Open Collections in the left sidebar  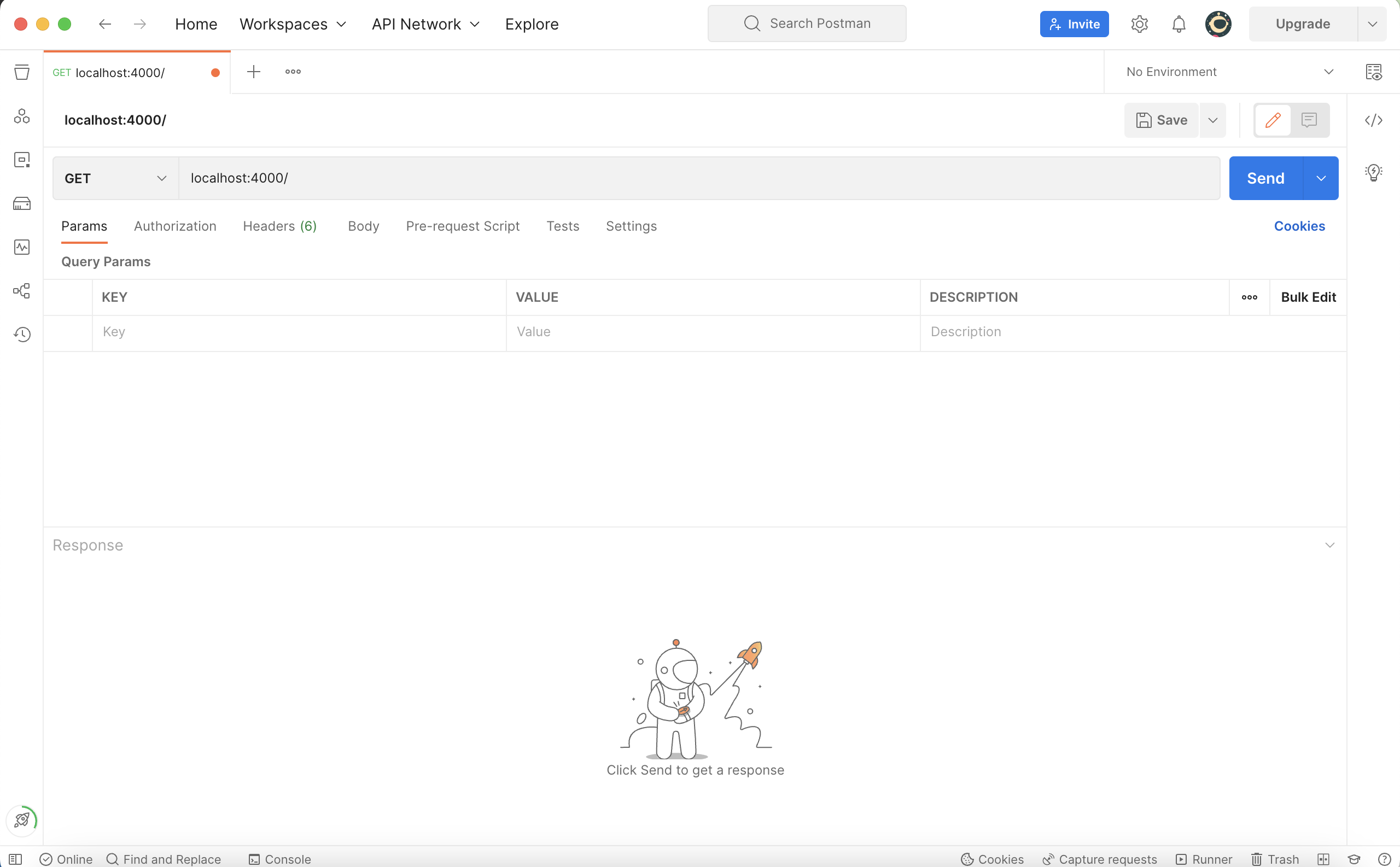point(22,72)
